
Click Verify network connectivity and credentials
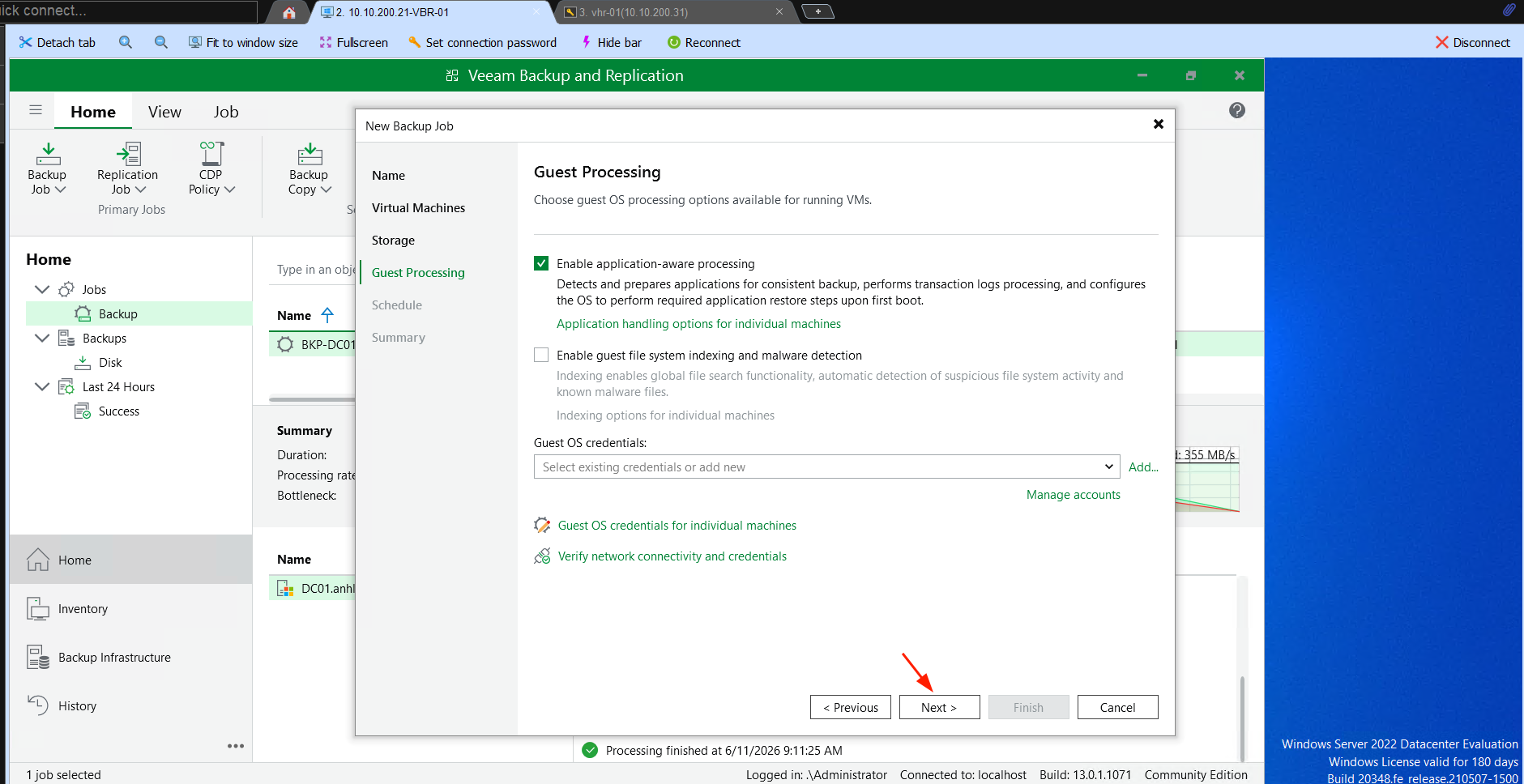point(672,556)
